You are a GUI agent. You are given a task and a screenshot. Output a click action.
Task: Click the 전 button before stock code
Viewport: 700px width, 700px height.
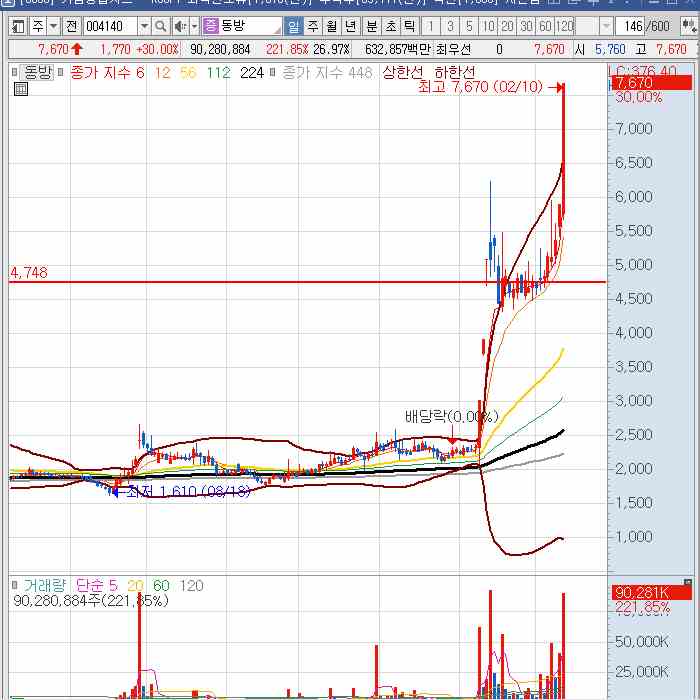coord(71,26)
